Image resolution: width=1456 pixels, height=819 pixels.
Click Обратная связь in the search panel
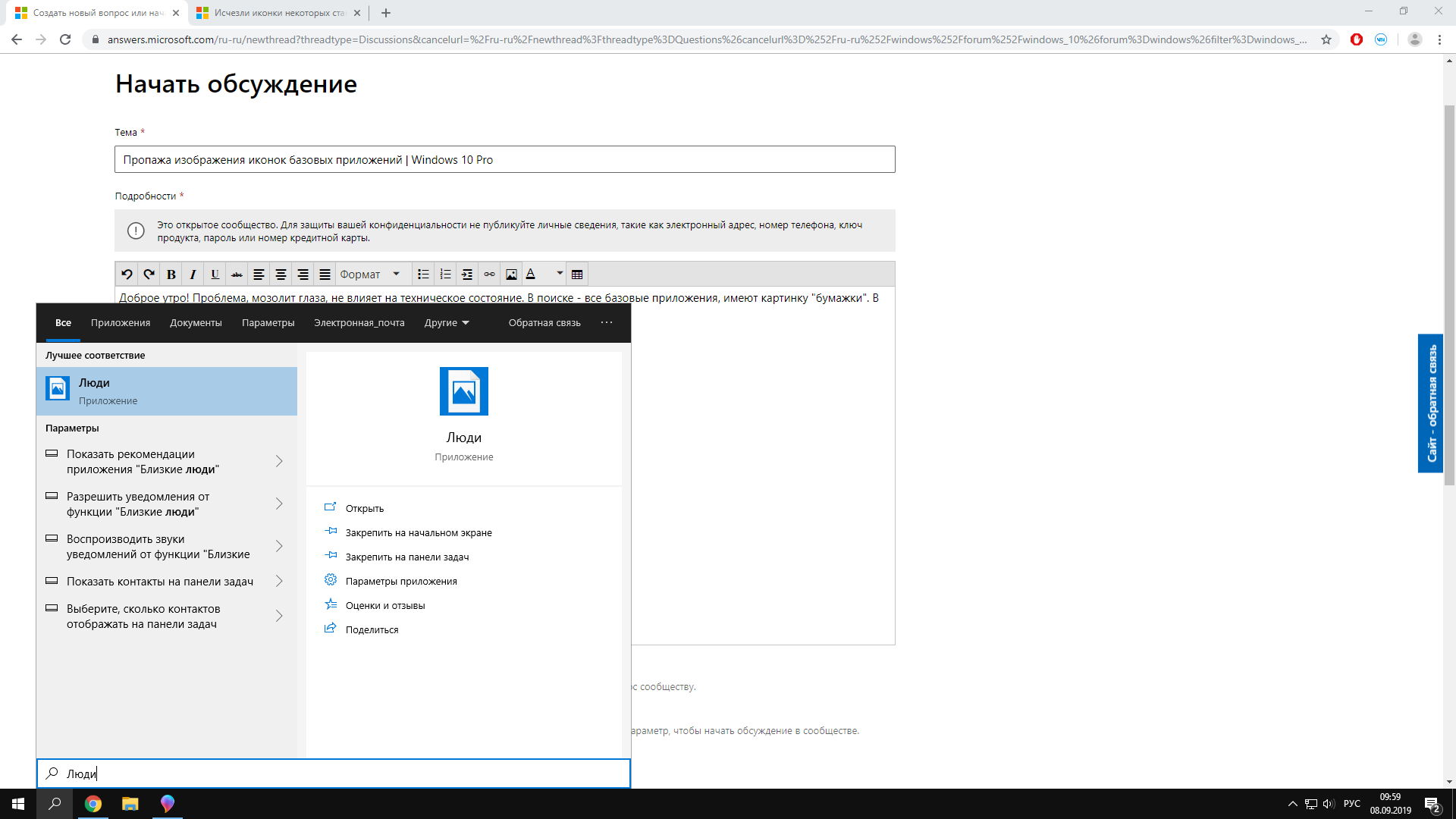click(544, 323)
